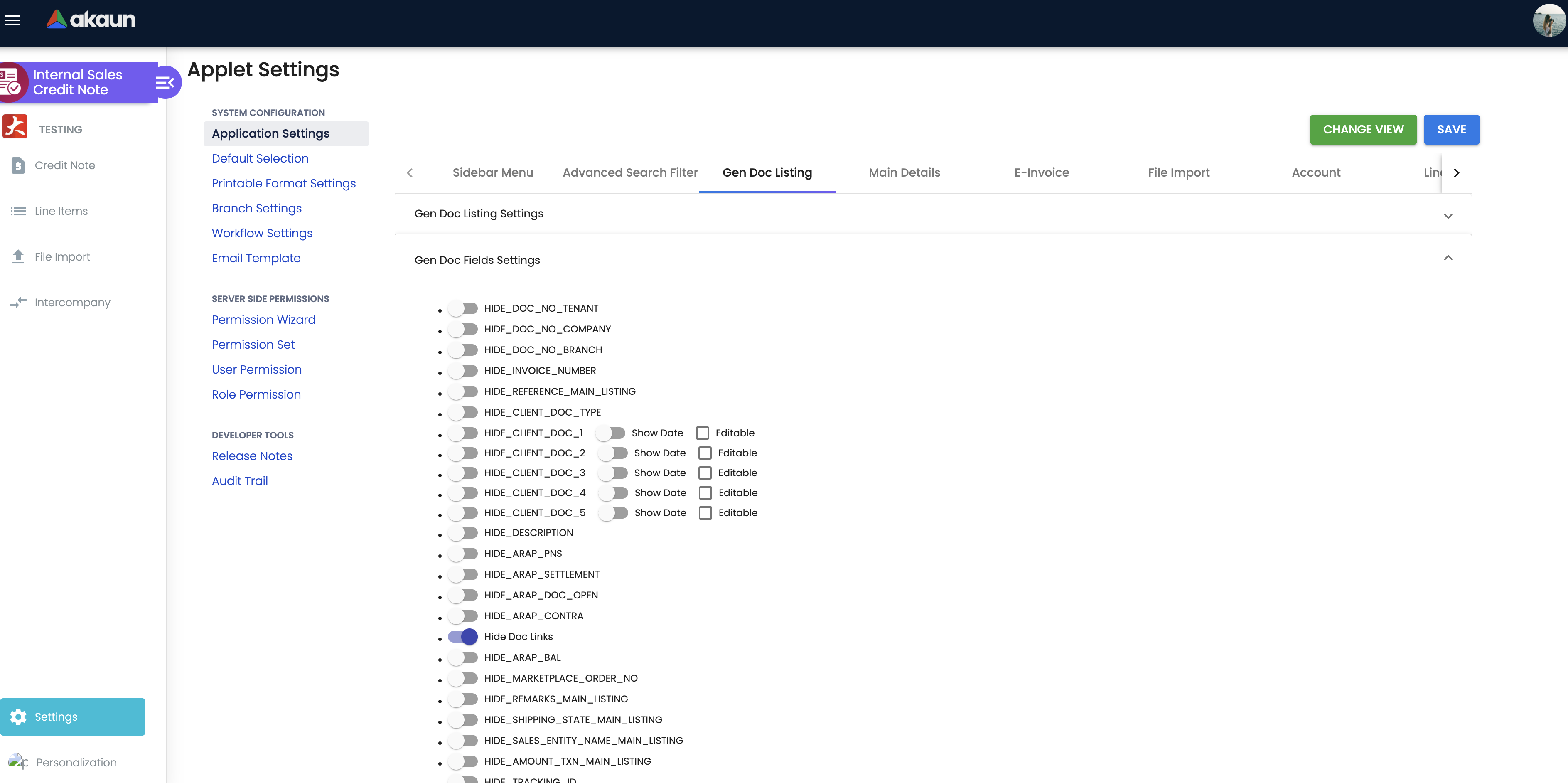
Task: Click the Settings gear icon
Action: tap(18, 717)
